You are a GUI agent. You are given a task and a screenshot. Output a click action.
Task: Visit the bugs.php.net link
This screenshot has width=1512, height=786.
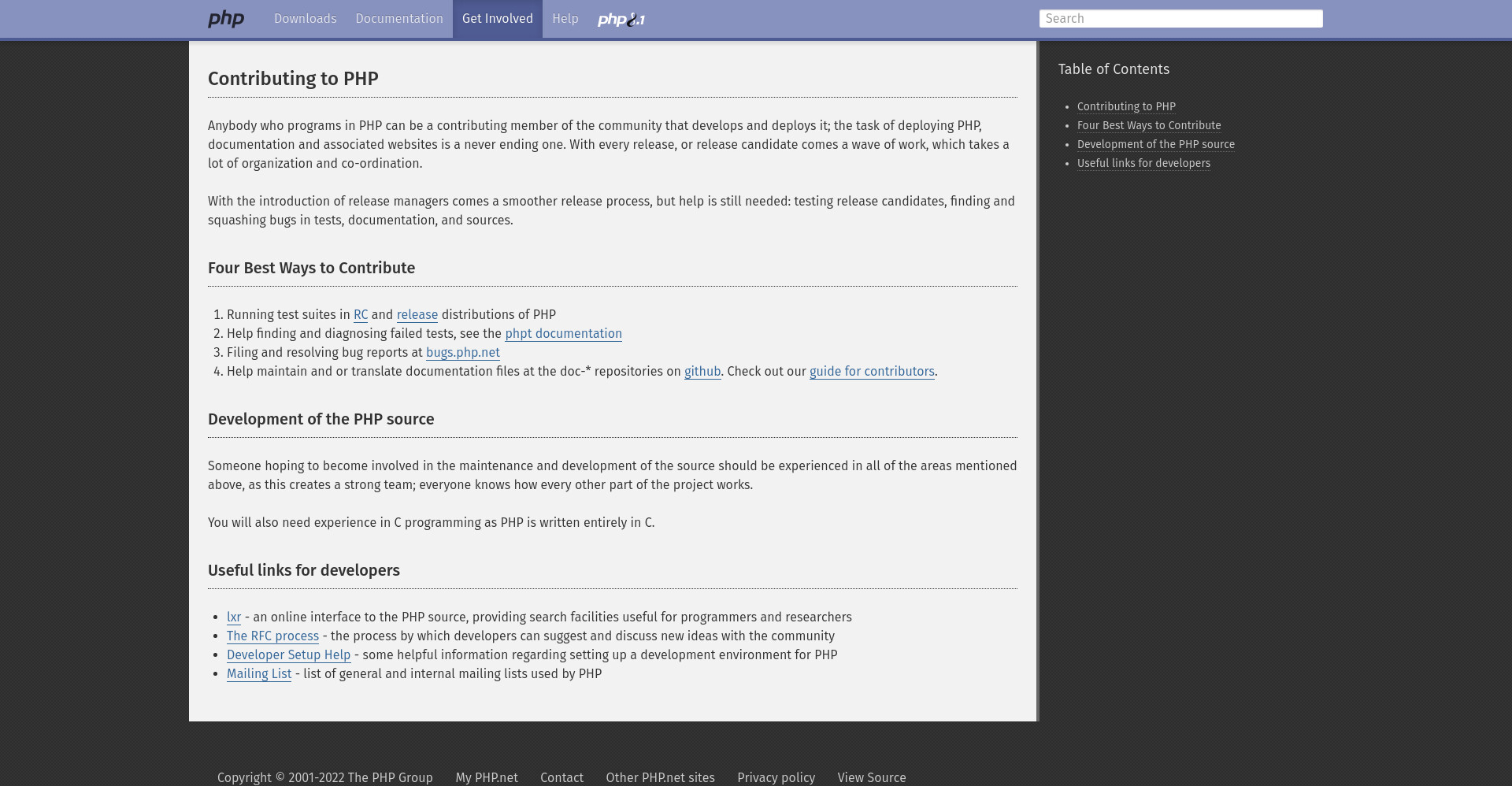pyautogui.click(x=463, y=353)
